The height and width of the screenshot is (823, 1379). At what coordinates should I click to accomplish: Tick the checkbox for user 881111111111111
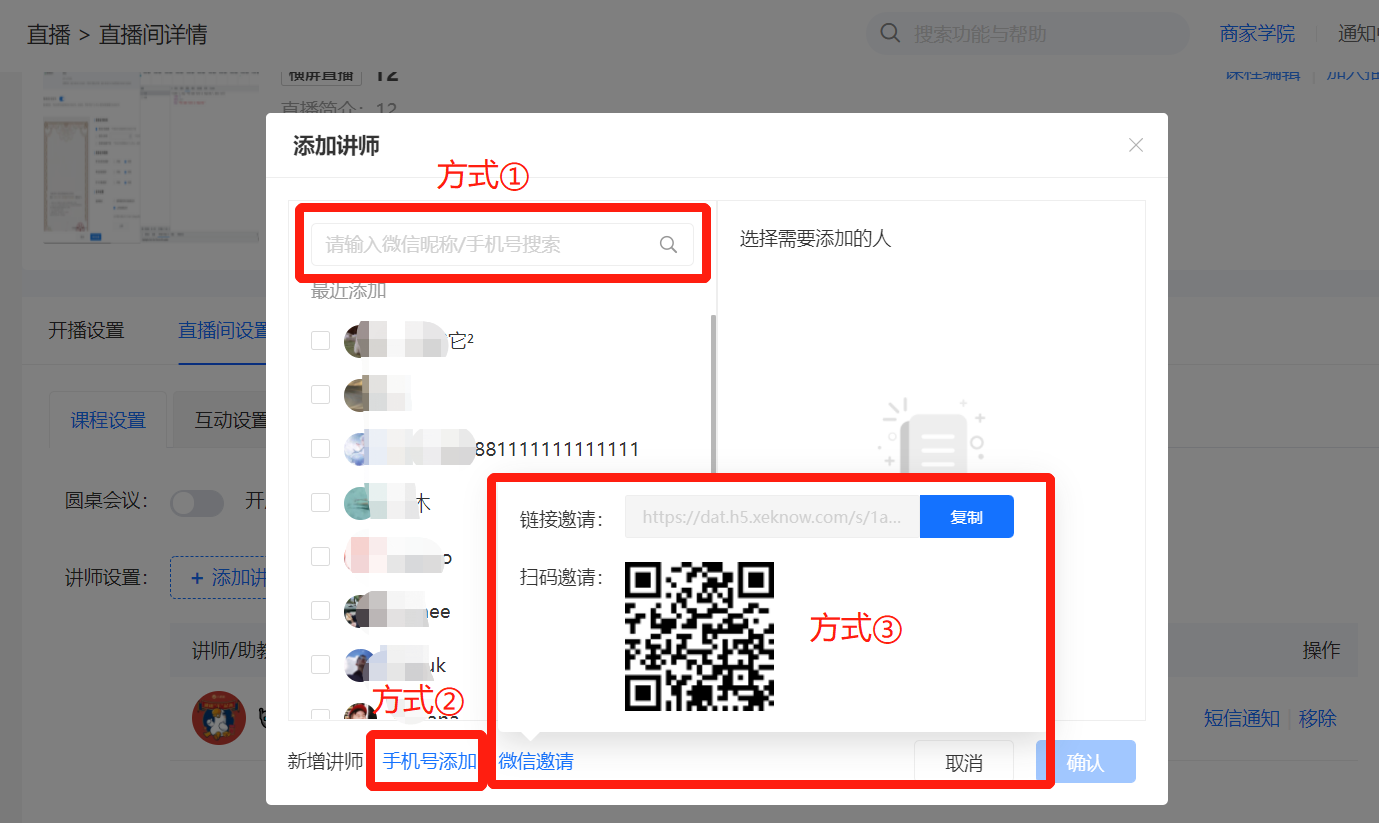pyautogui.click(x=320, y=449)
